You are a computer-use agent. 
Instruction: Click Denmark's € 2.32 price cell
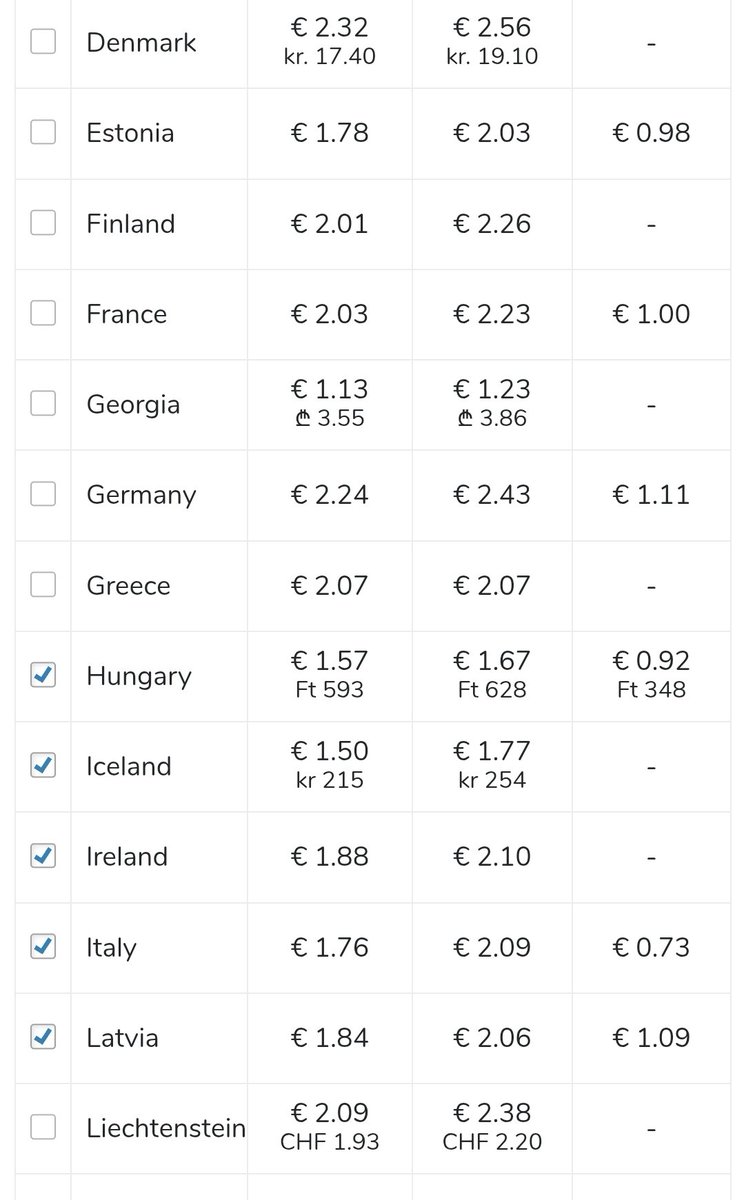click(x=329, y=28)
